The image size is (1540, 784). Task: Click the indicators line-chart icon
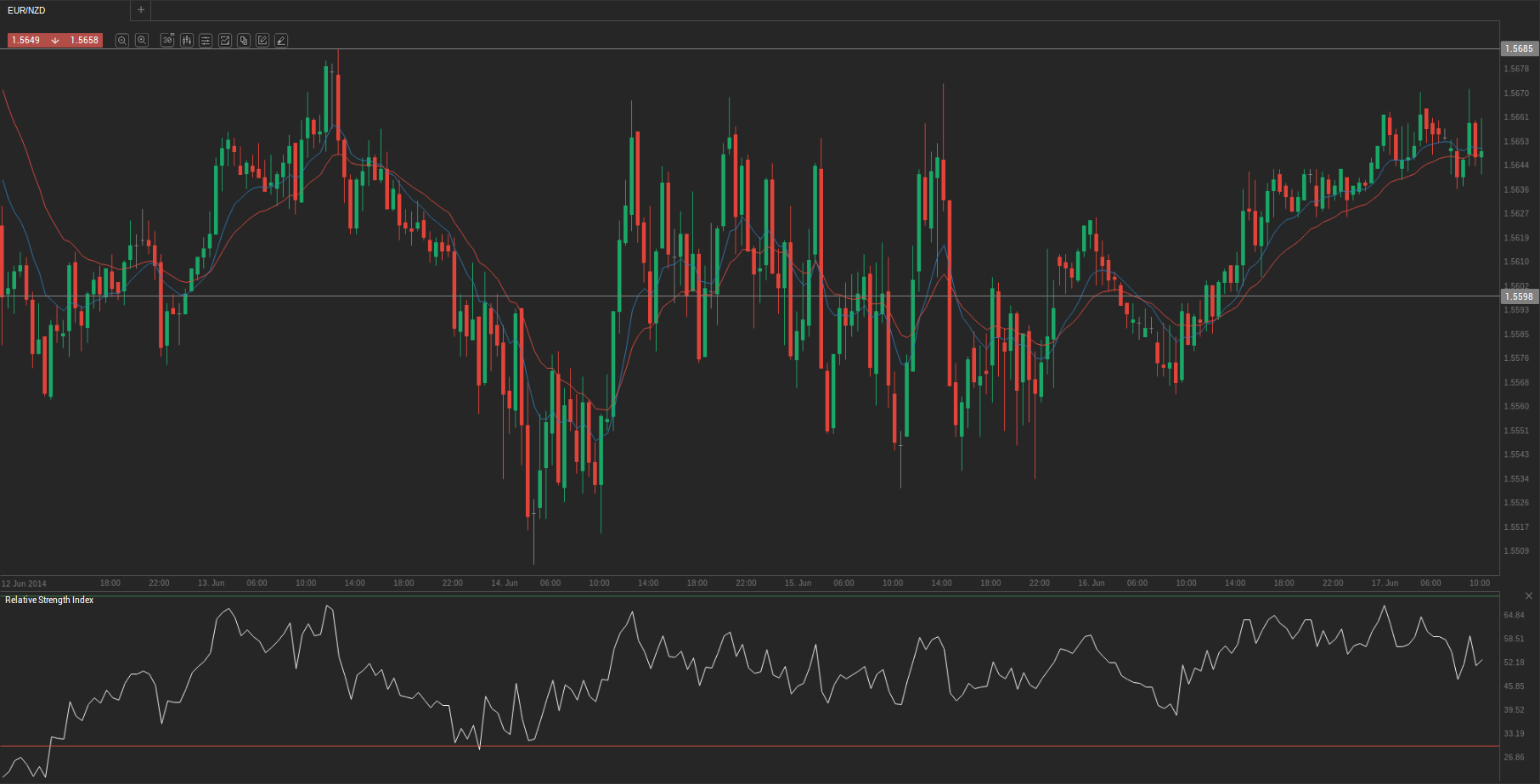[225, 40]
